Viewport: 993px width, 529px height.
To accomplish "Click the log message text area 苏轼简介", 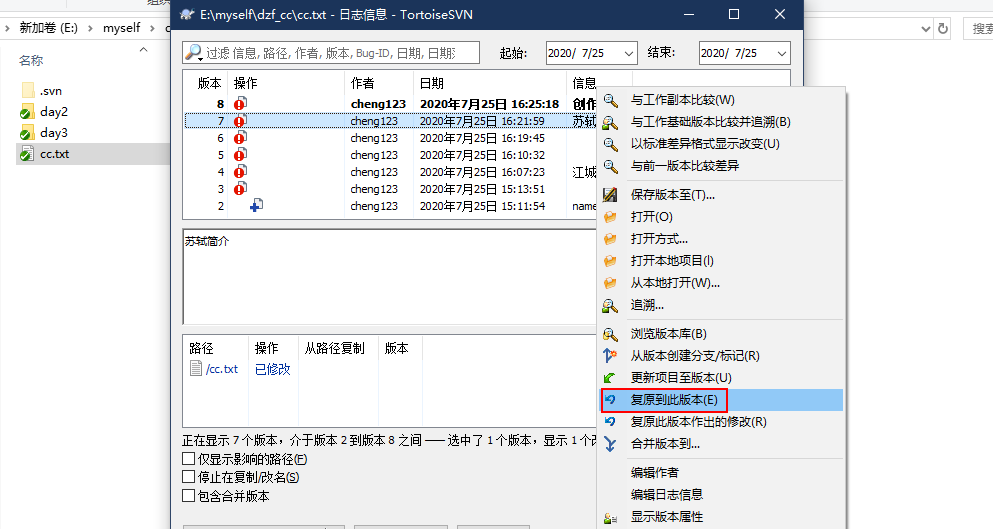I will click(389, 277).
